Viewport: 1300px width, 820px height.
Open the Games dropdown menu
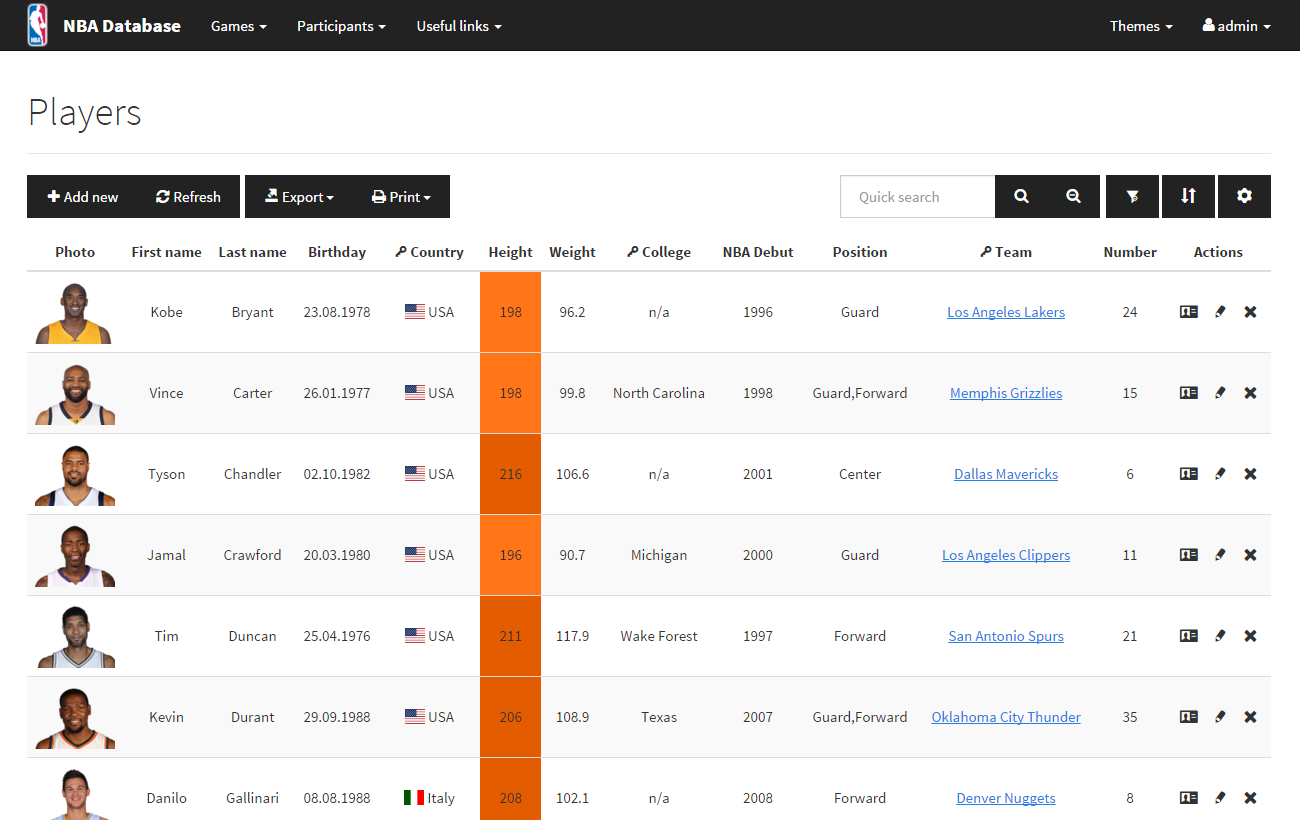point(238,26)
